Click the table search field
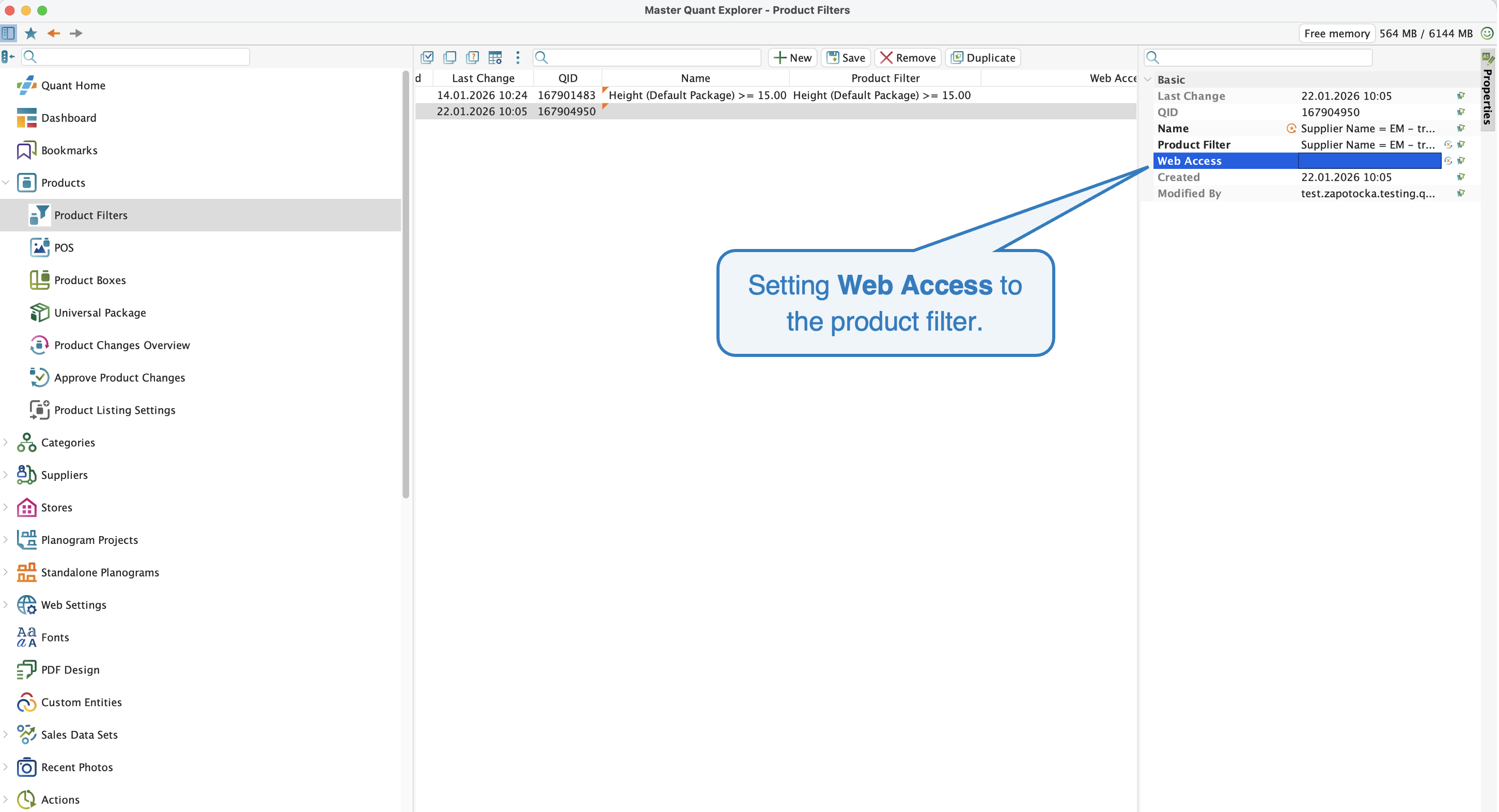This screenshot has width=1499, height=812. pyautogui.click(x=647, y=57)
